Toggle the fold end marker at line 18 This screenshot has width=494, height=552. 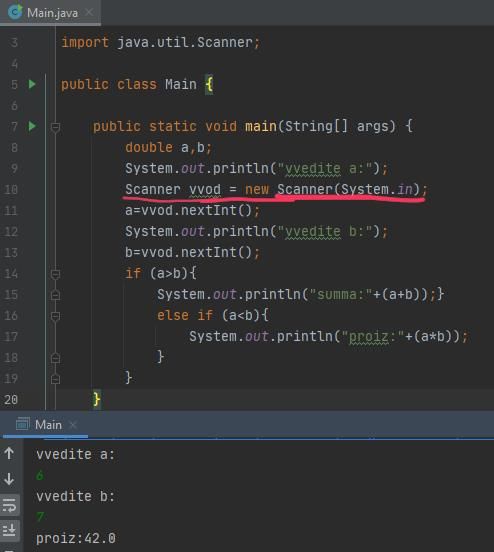55,358
